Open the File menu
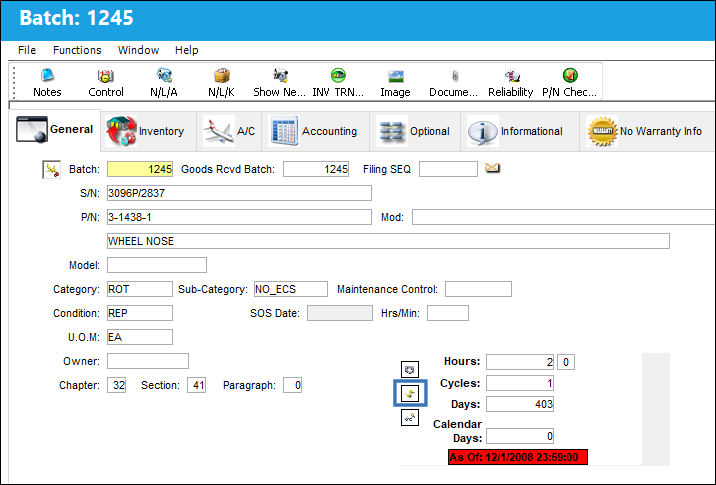This screenshot has width=716, height=485. 27,50
